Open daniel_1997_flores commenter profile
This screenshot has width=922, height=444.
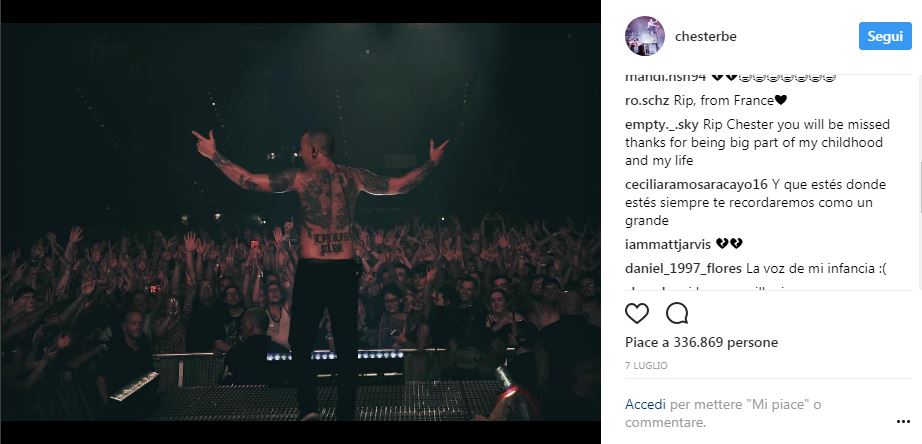(x=684, y=269)
